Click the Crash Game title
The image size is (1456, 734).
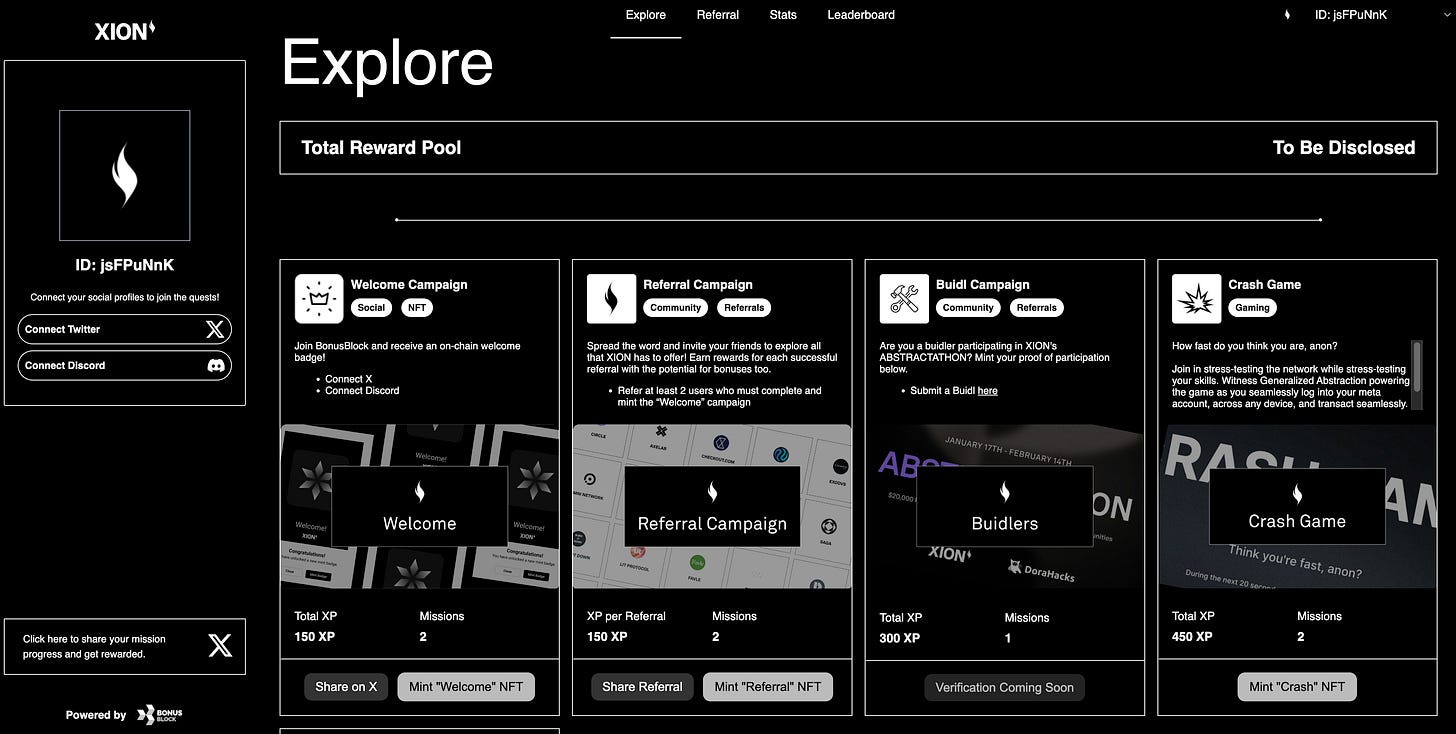click(x=1265, y=285)
